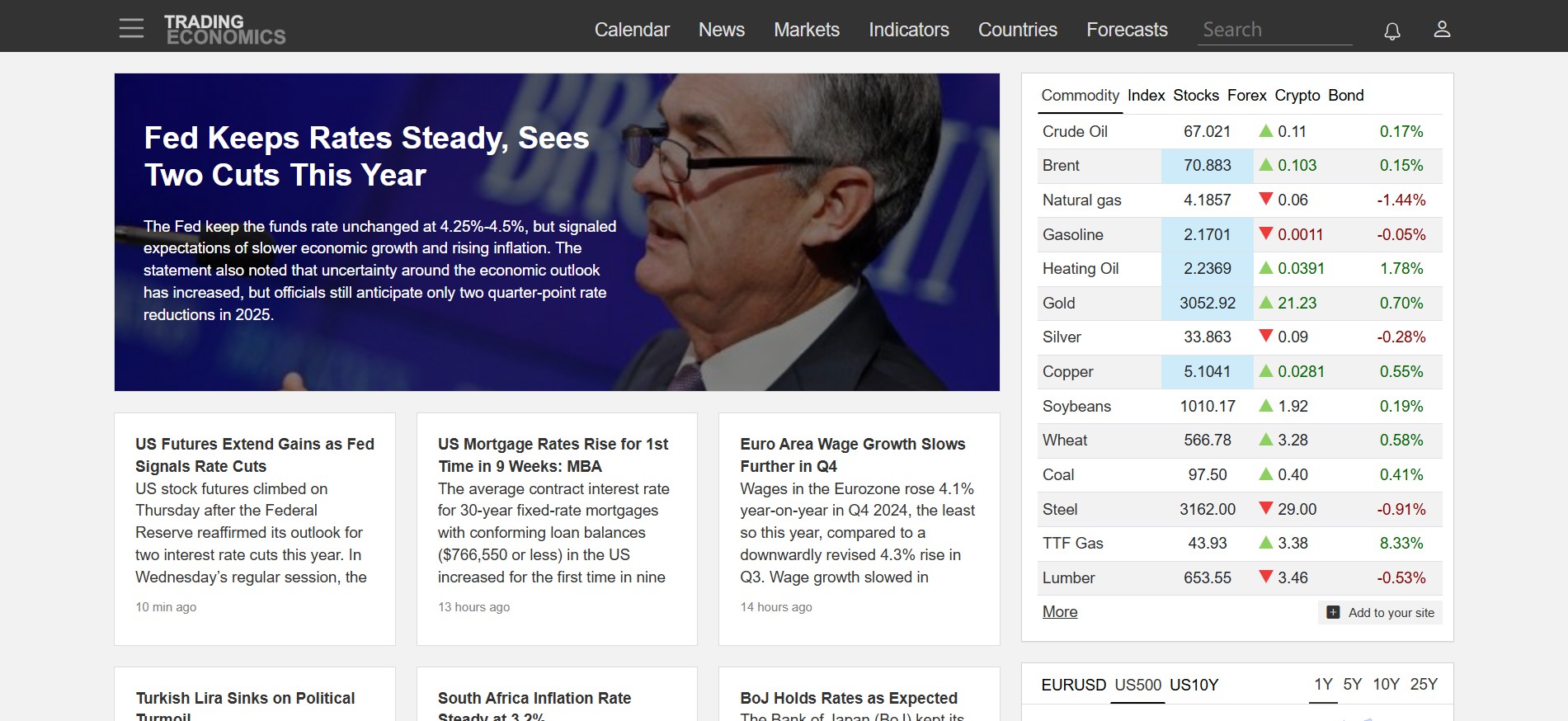
Task: Click the plus icon beside Add to your site
Action: point(1332,612)
